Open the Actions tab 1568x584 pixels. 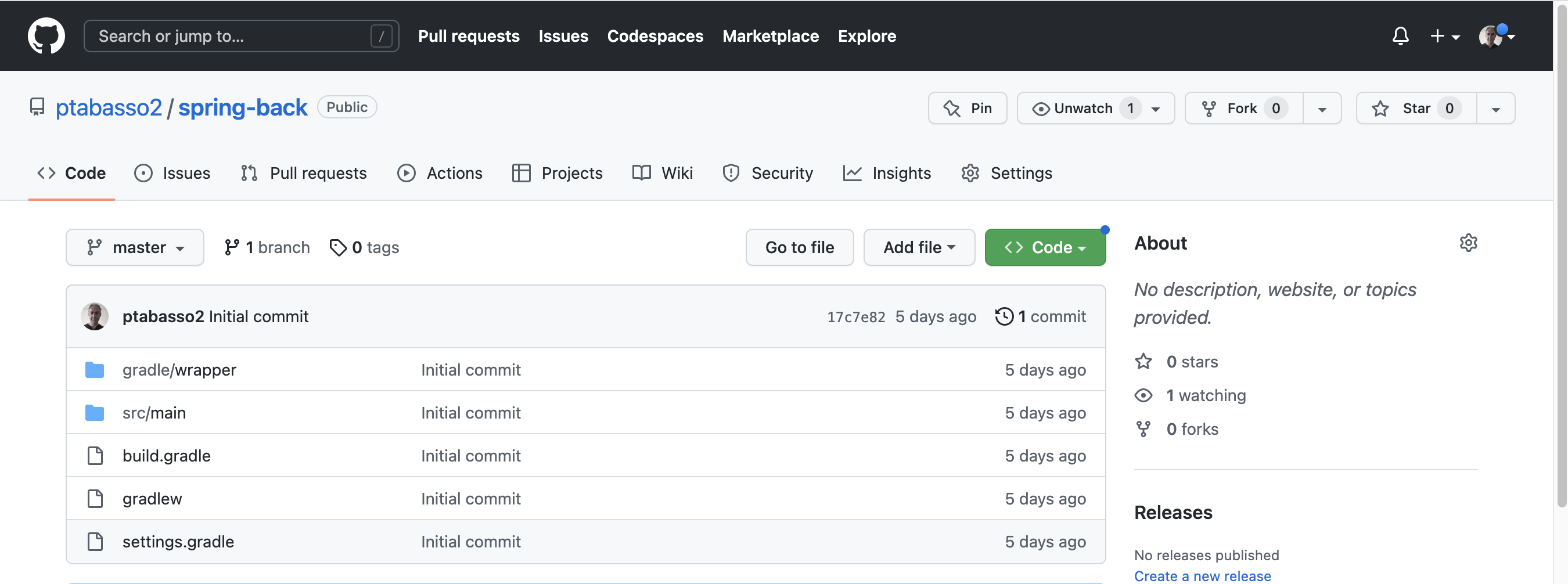pyautogui.click(x=440, y=174)
